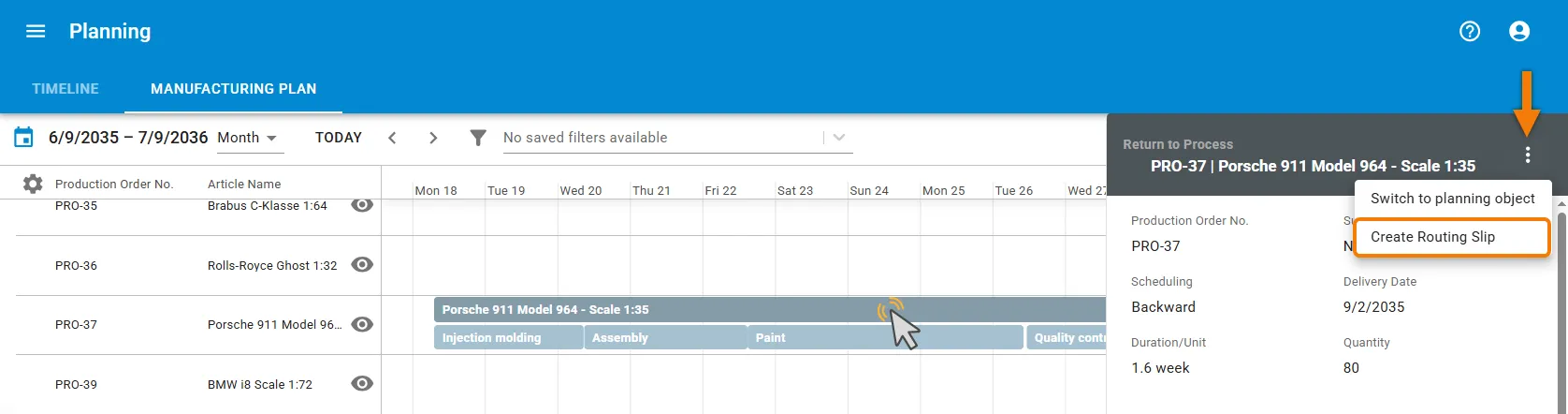Toggle visibility eye for PRO-39 BMW i8
1568x414 pixels.
click(x=362, y=383)
